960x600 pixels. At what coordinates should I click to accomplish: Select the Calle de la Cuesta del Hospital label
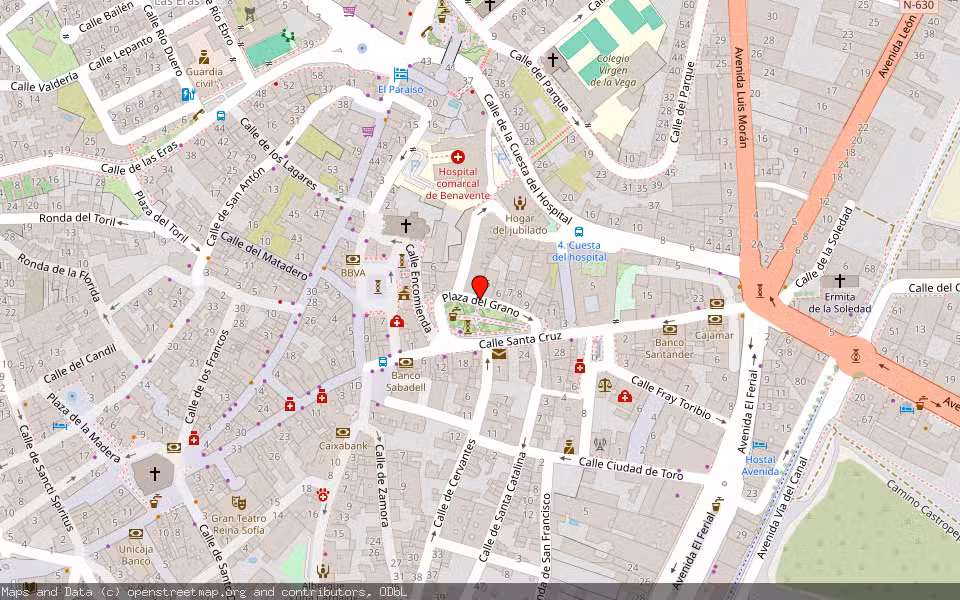[x=527, y=159]
